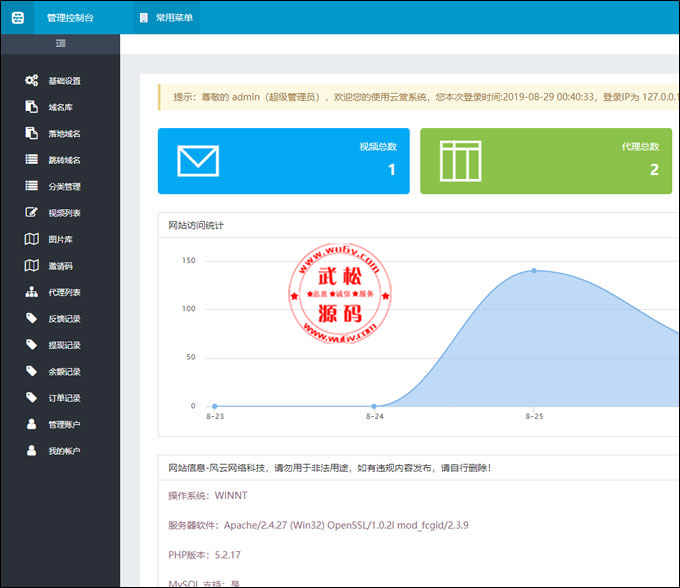680x588 pixels.
Task: Open 订单记录 via its tag icon
Action: pyautogui.click(x=31, y=398)
